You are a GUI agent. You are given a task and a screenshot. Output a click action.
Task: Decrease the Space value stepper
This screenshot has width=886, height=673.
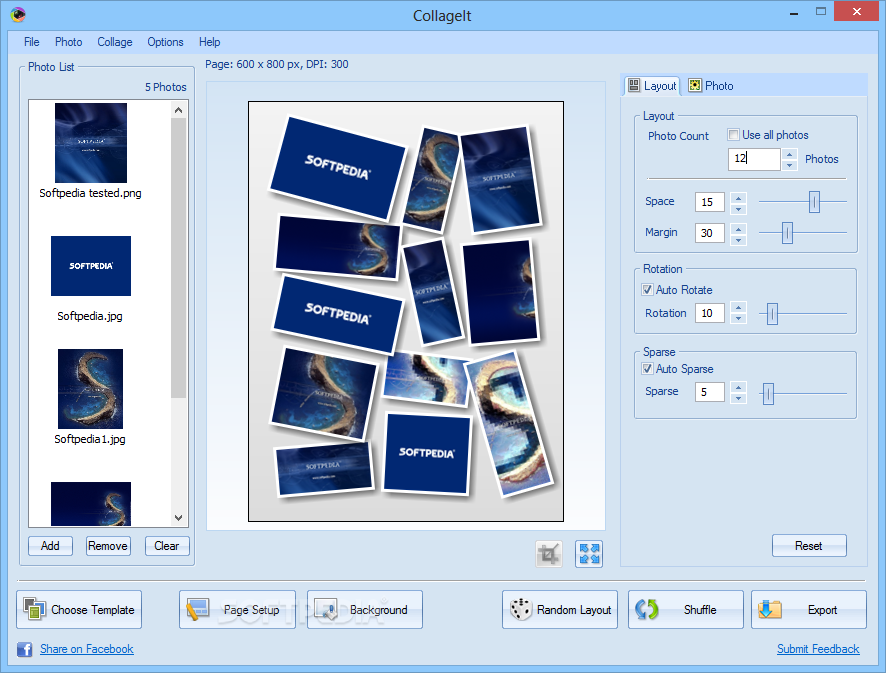coord(739,209)
